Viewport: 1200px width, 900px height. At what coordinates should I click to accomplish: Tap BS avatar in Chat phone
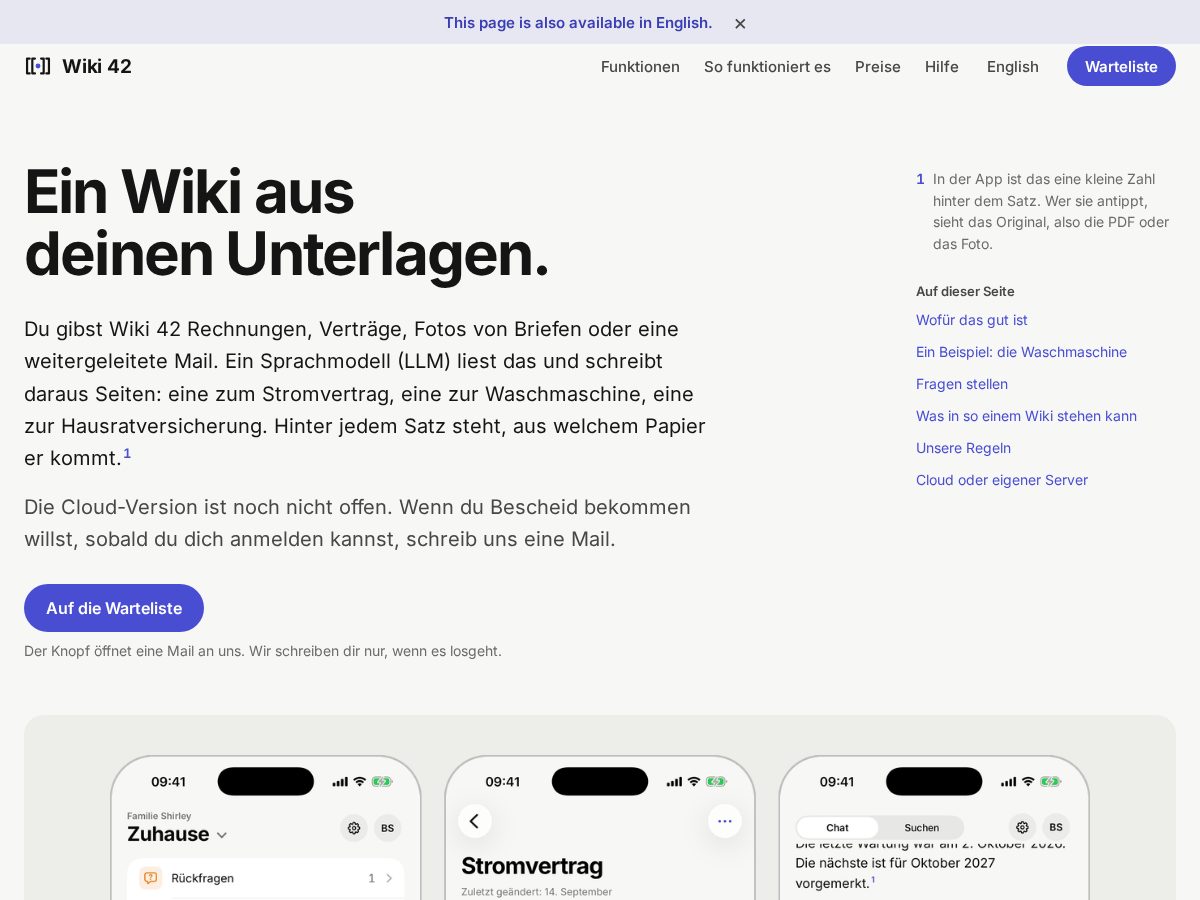(1056, 827)
